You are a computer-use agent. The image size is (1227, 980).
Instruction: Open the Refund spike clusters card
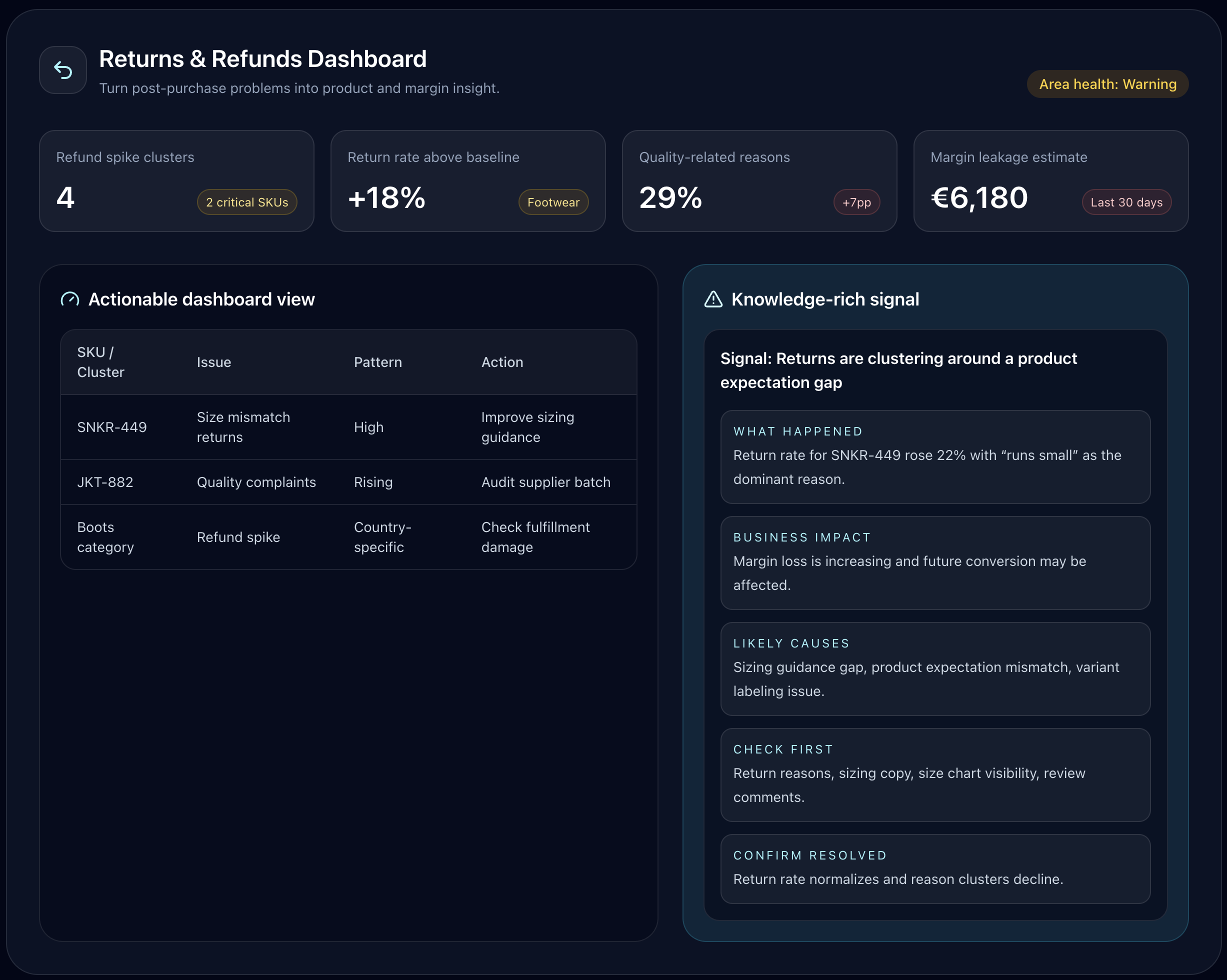(176, 180)
